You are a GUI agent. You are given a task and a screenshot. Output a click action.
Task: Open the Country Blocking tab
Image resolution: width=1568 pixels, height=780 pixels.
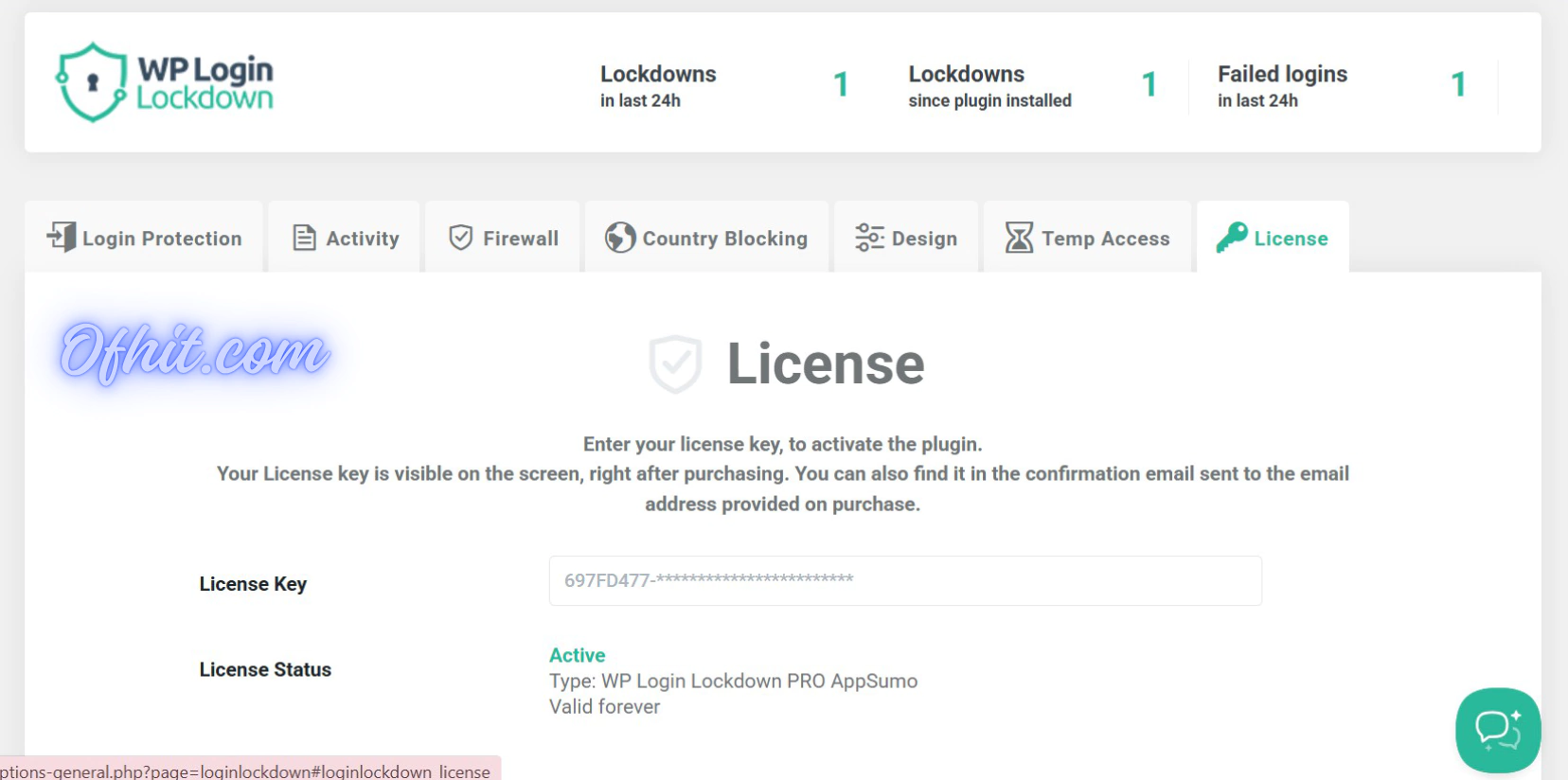tap(724, 239)
